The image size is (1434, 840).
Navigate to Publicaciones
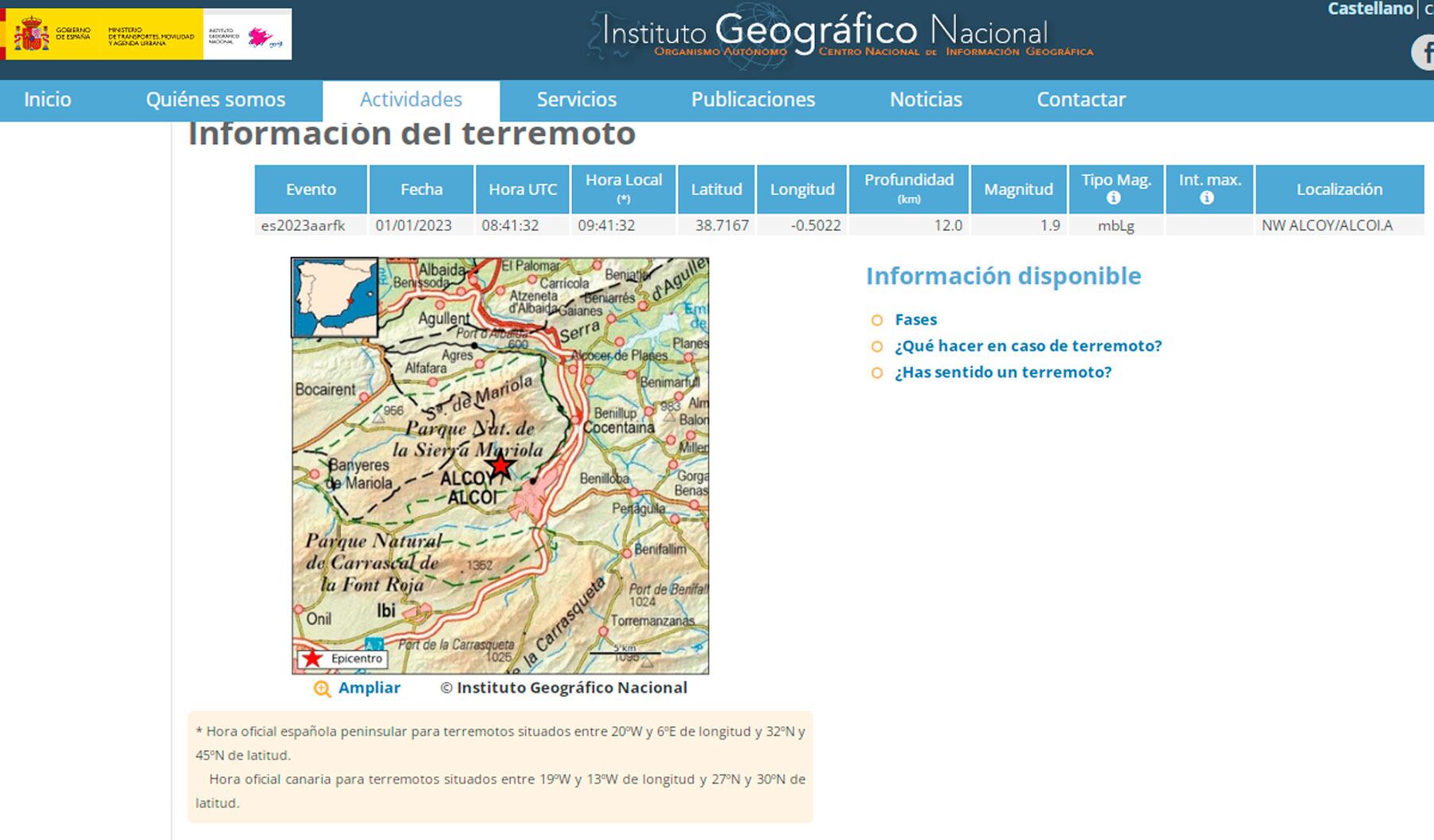(x=753, y=100)
